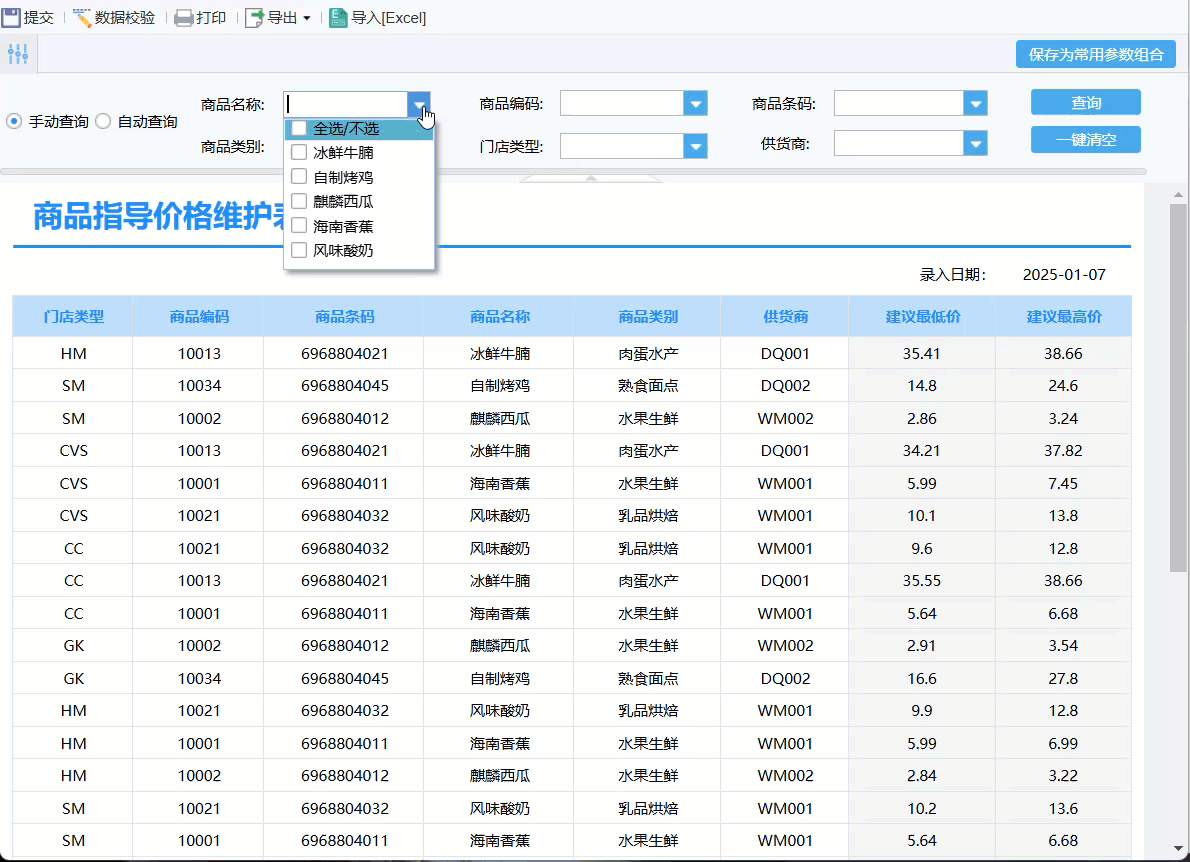
Task: Tick the 风味酸奶 checkbox
Action: click(x=299, y=250)
